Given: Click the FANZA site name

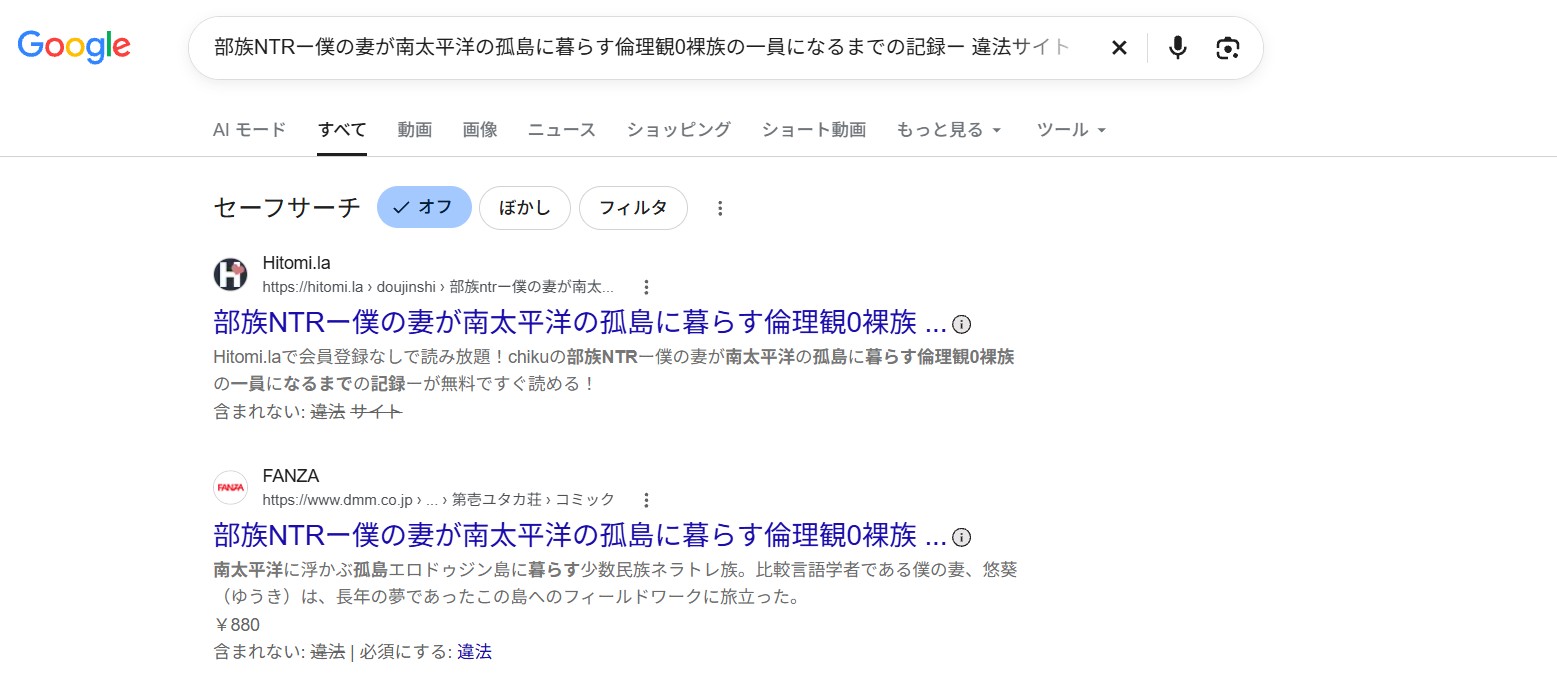Looking at the screenshot, I should (x=290, y=476).
